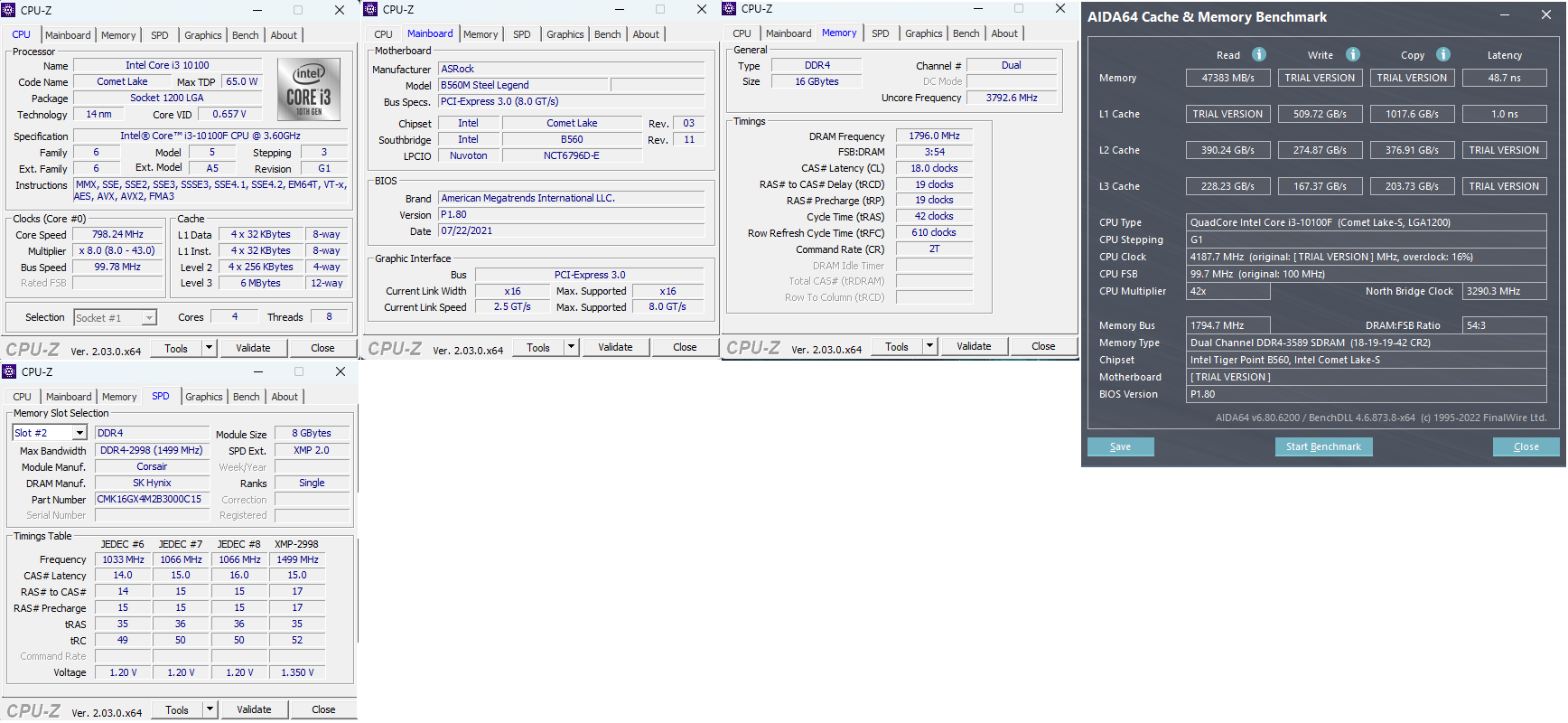This screenshot has height=723, width=1568.
Task: Click the Copy info icon in AIDA64
Action: coord(1443,54)
